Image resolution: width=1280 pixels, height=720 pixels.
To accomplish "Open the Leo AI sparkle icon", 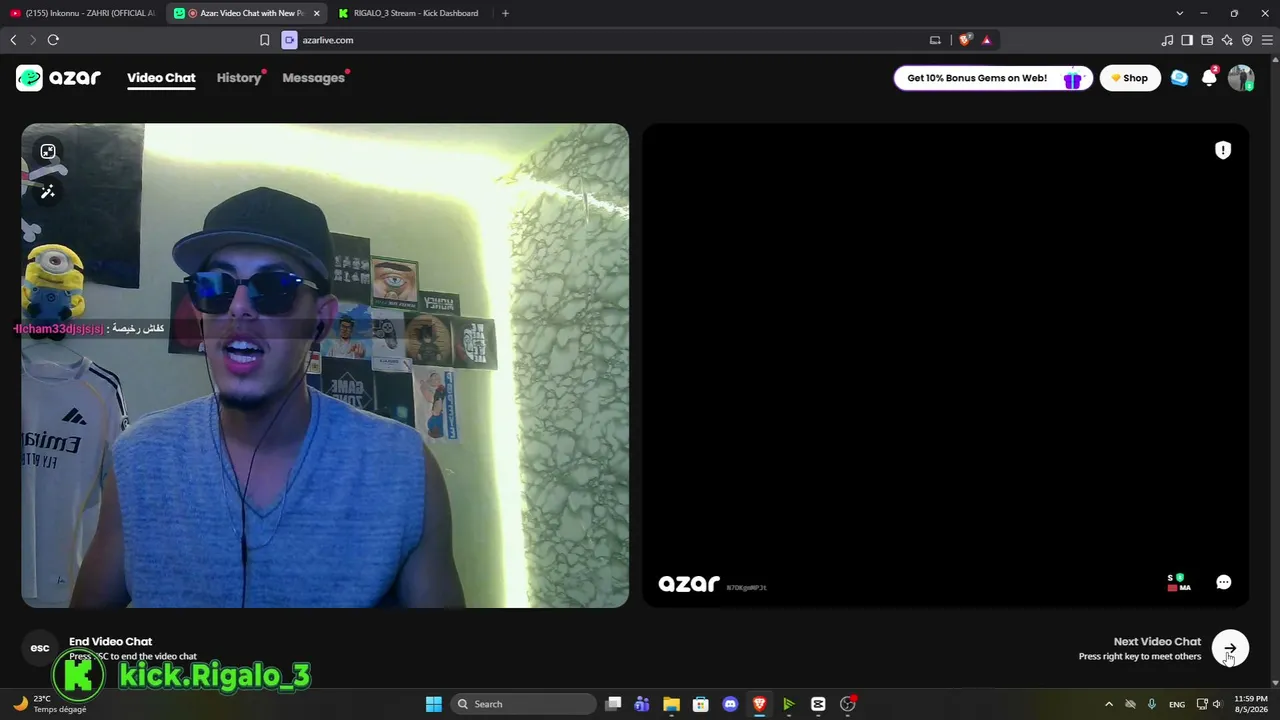I will point(1227,40).
